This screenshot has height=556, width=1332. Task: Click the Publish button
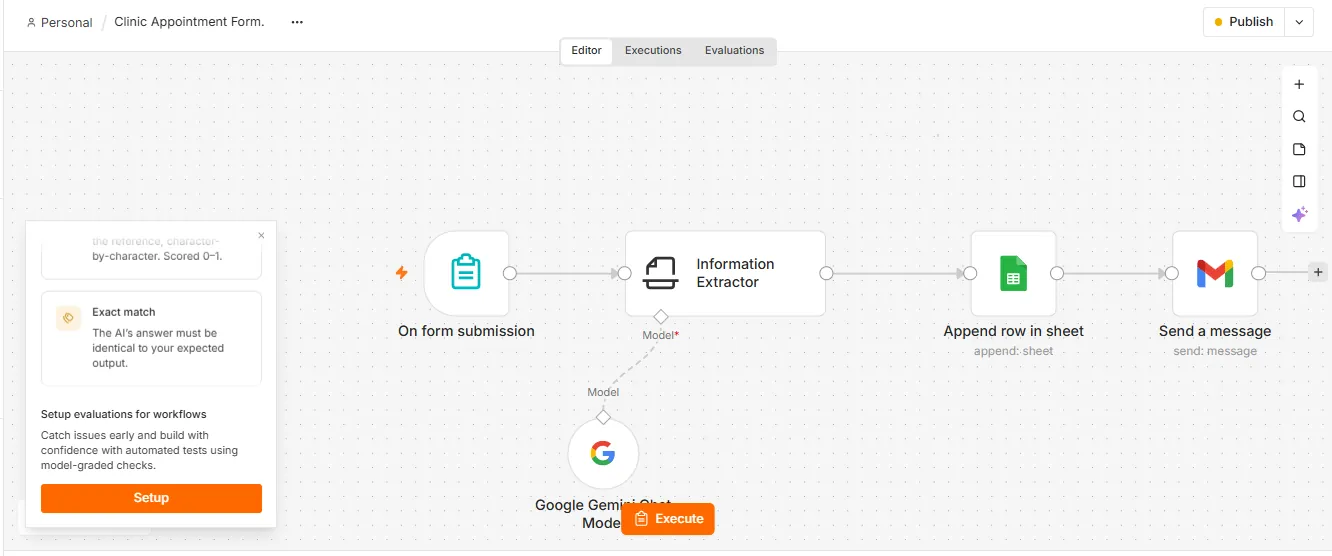[1243, 22]
